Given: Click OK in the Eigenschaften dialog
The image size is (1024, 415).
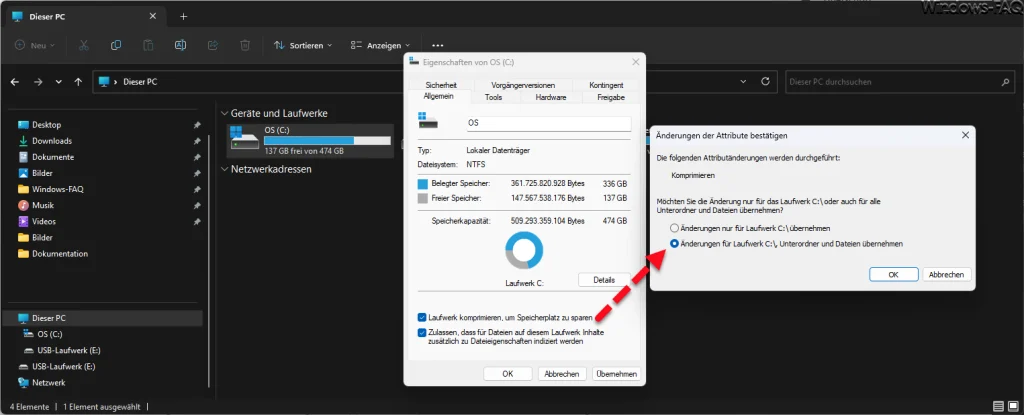Looking at the screenshot, I should [x=507, y=374].
